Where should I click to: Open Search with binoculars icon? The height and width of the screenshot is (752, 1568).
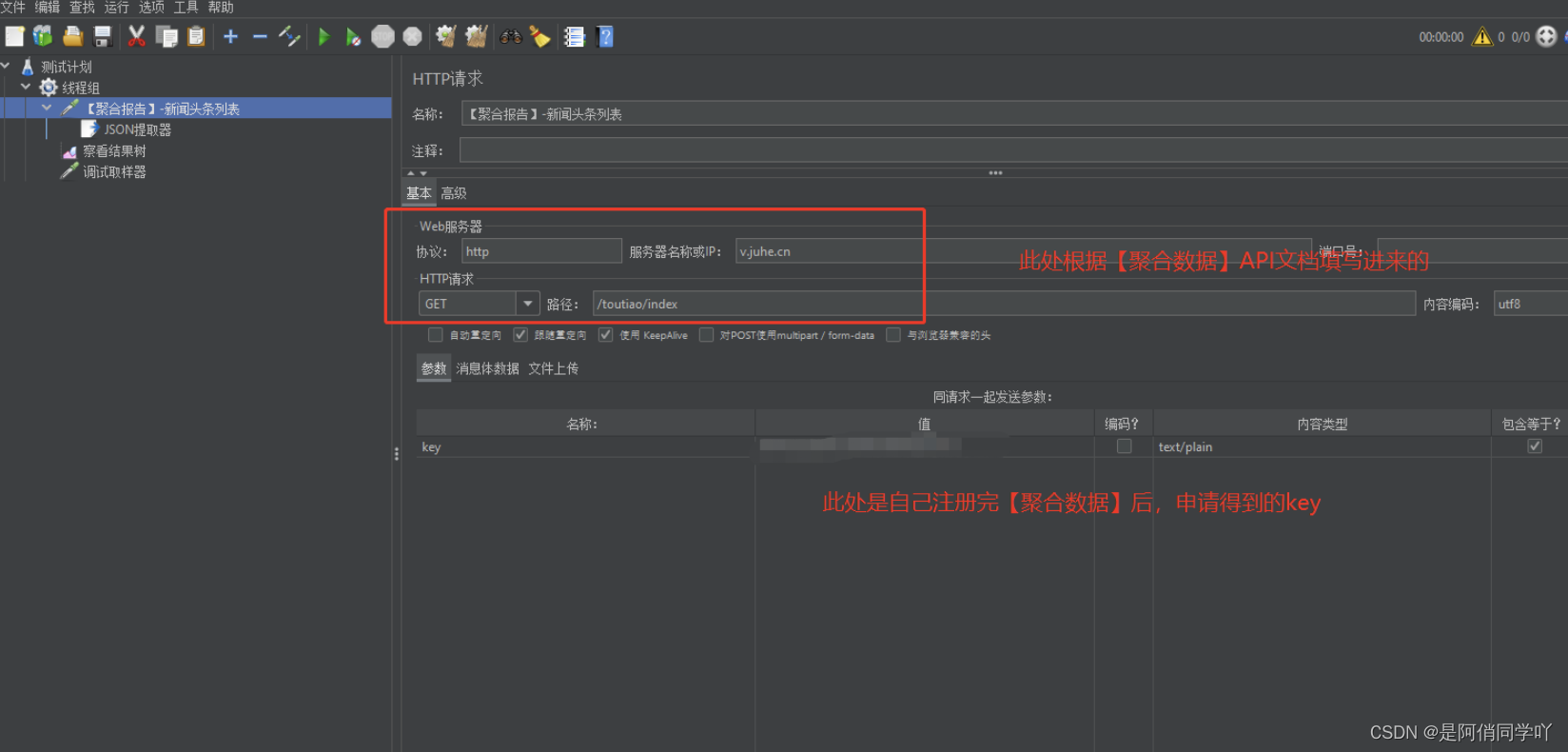[x=512, y=37]
